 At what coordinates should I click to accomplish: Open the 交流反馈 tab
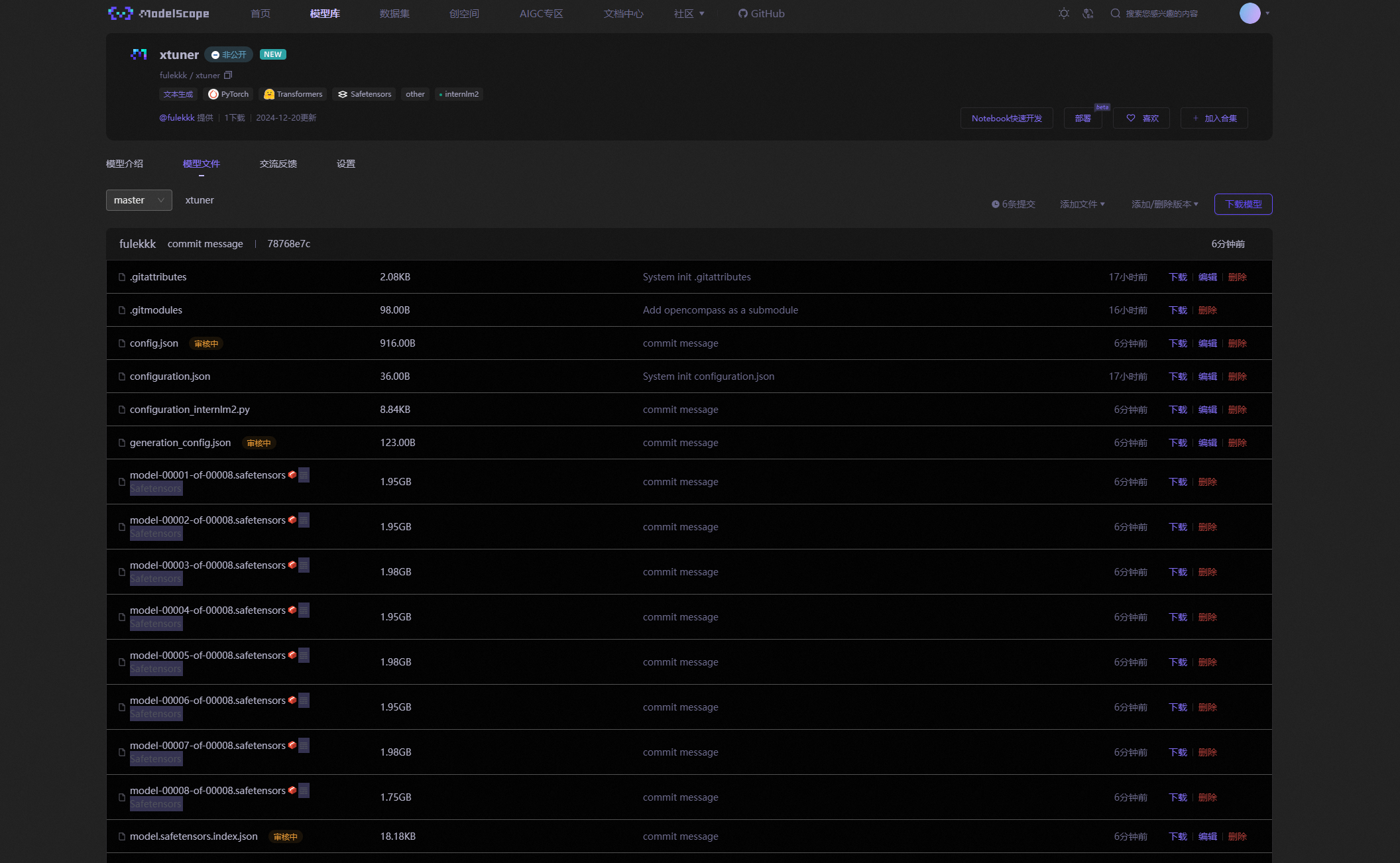tap(278, 164)
